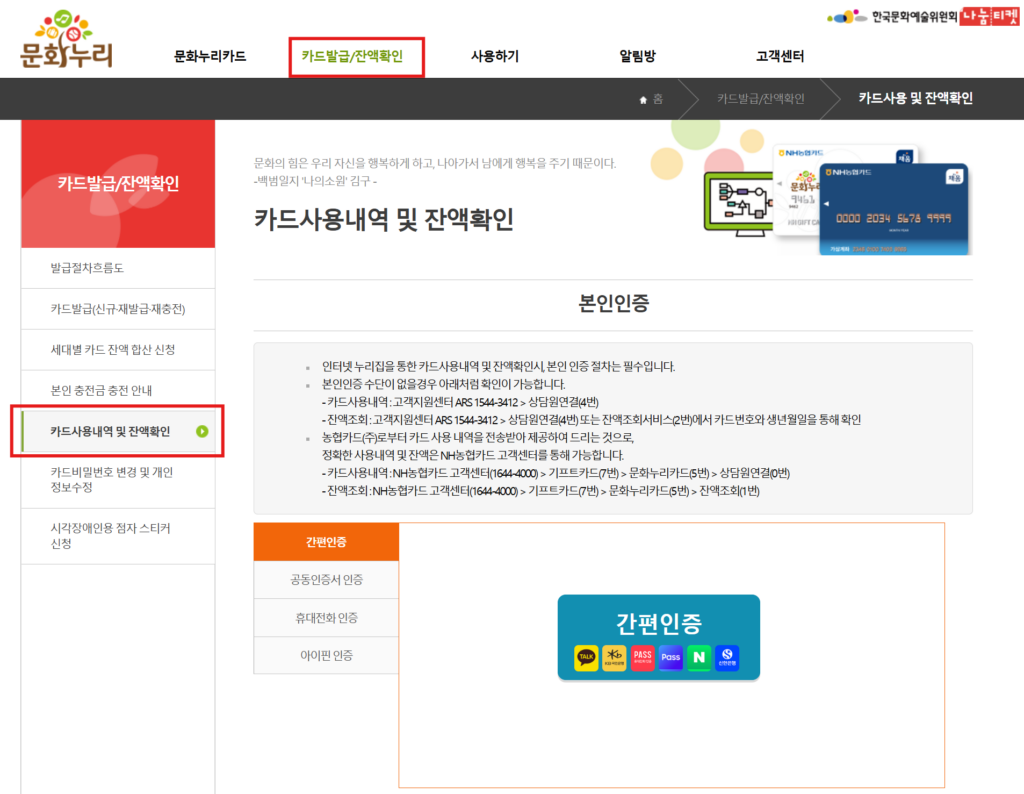Image resolution: width=1024 pixels, height=794 pixels.
Task: Click the line starting '잔액조회 : NH농협카드 고객센터(1644-4000)'
Action: (541, 490)
